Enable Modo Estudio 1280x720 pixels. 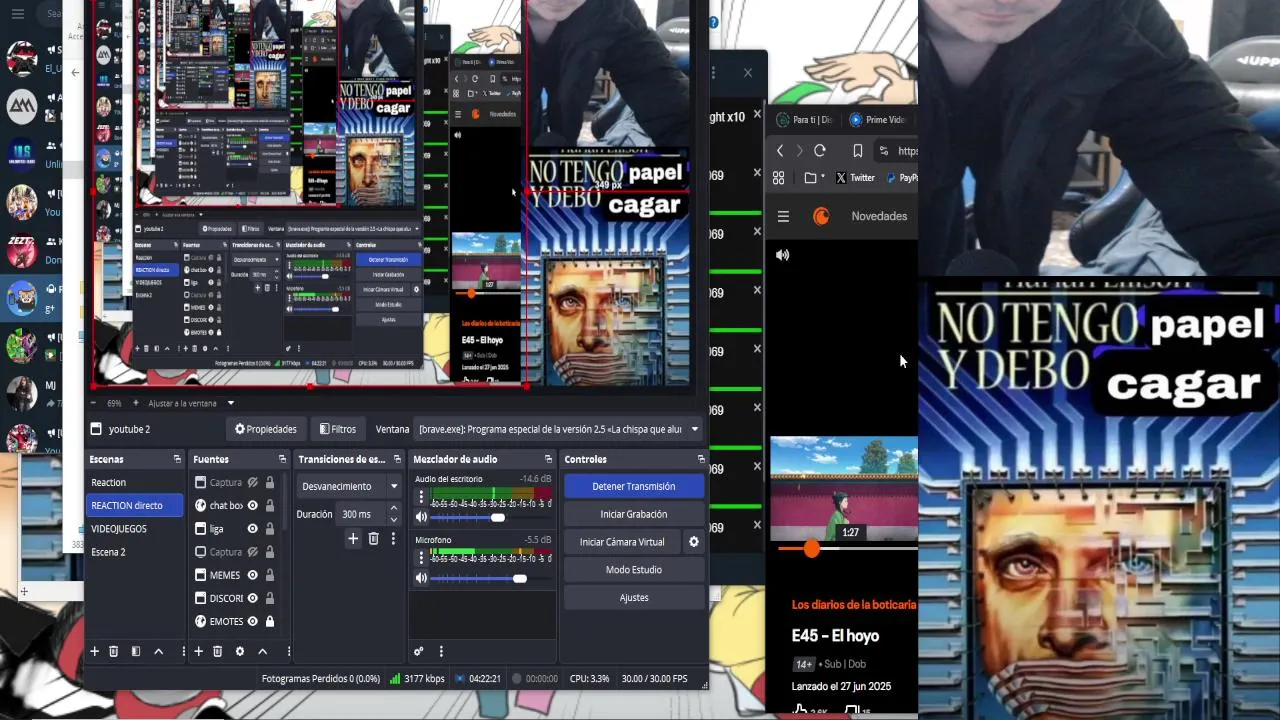634,569
